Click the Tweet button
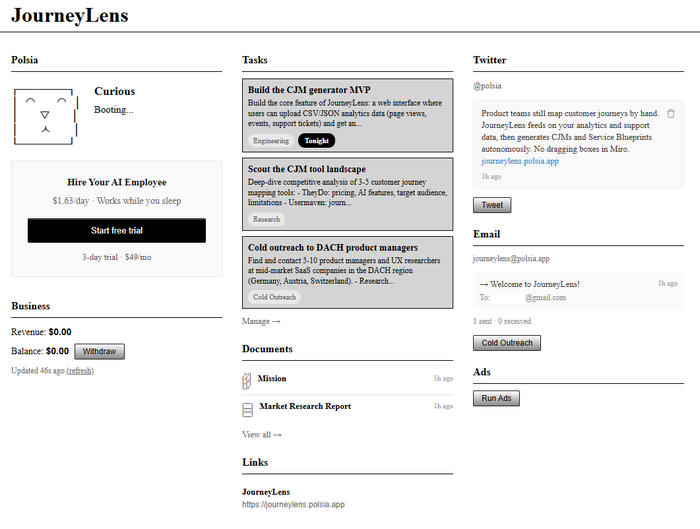Image resolution: width=700 pixels, height=529 pixels. (492, 205)
